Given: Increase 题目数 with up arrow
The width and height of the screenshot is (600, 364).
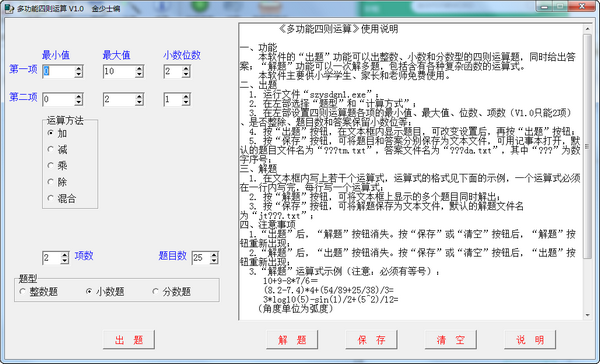Looking at the screenshot, I should click(214, 255).
